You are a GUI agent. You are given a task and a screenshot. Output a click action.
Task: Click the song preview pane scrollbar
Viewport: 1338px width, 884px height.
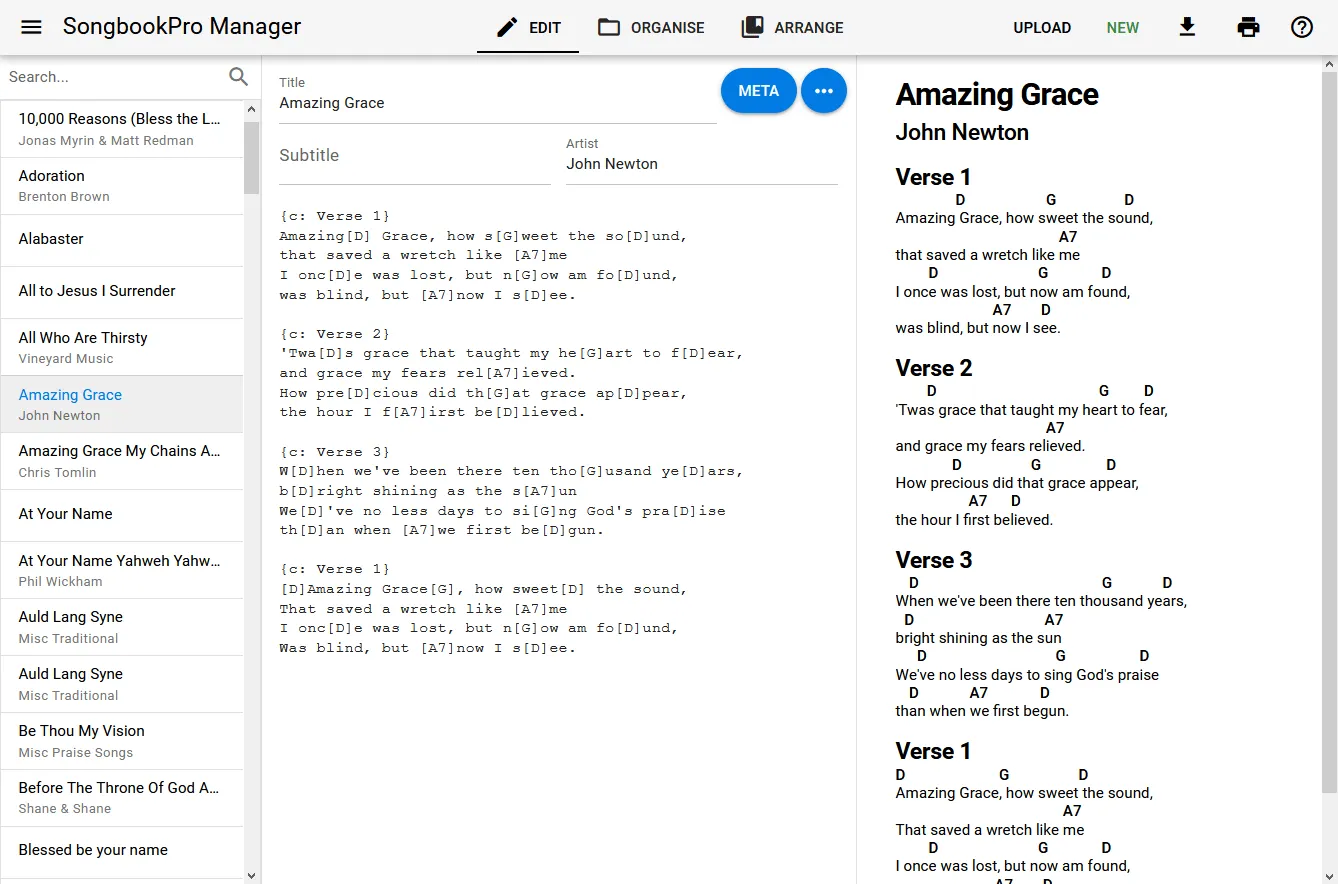pyautogui.click(x=1330, y=400)
